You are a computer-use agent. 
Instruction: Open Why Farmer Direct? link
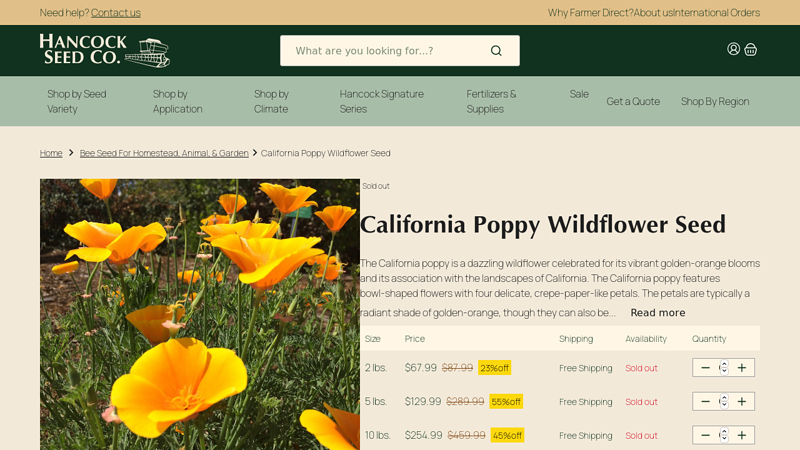click(x=590, y=13)
